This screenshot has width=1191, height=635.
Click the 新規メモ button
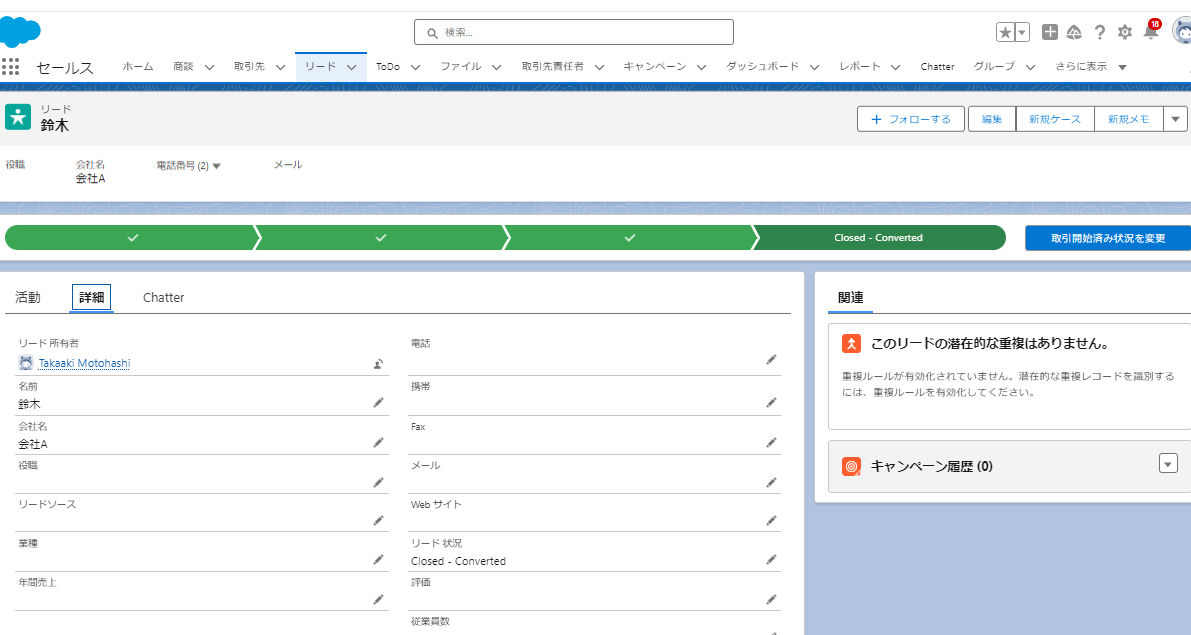pyautogui.click(x=1129, y=119)
